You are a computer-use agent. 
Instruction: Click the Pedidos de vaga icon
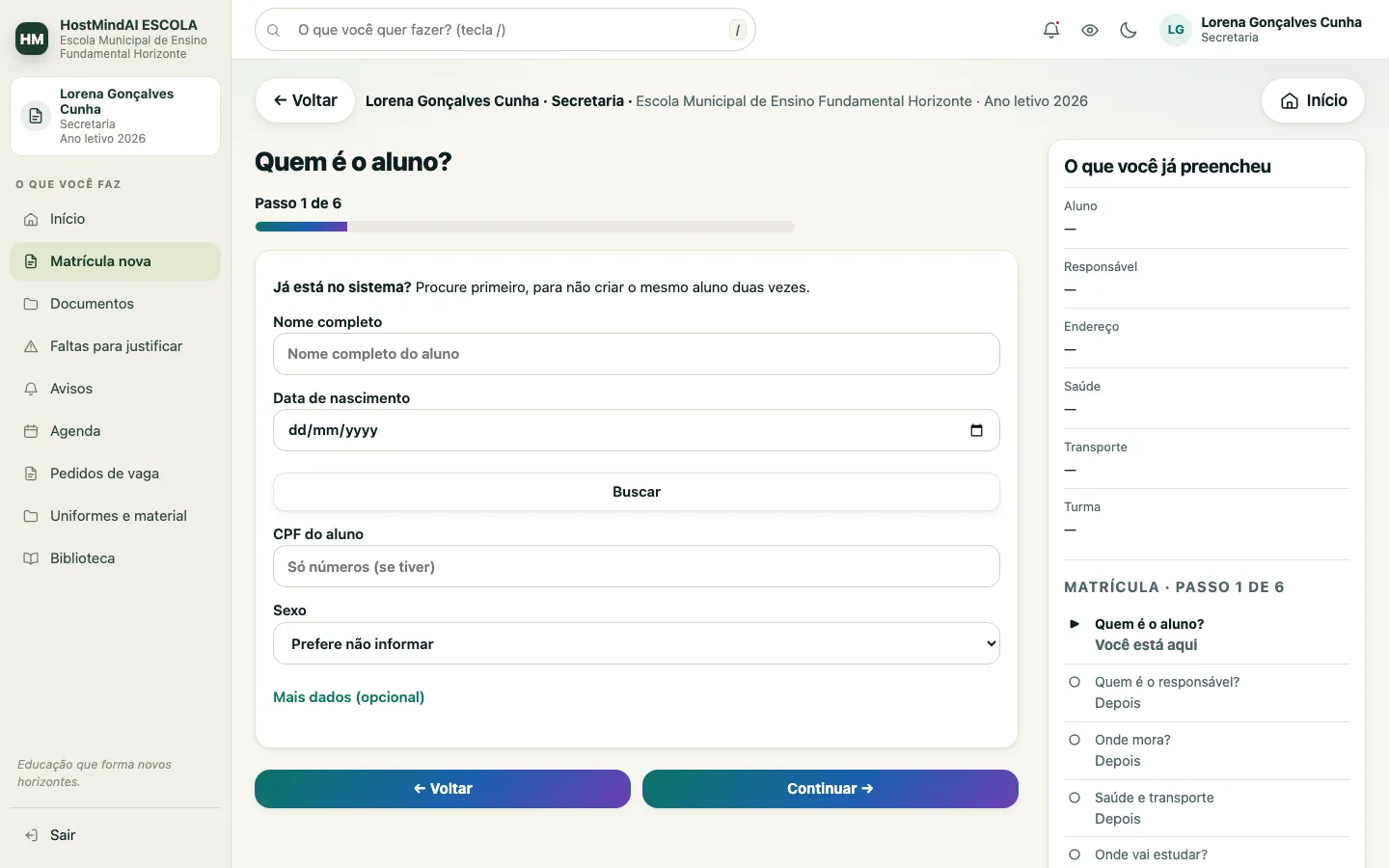[31, 474]
